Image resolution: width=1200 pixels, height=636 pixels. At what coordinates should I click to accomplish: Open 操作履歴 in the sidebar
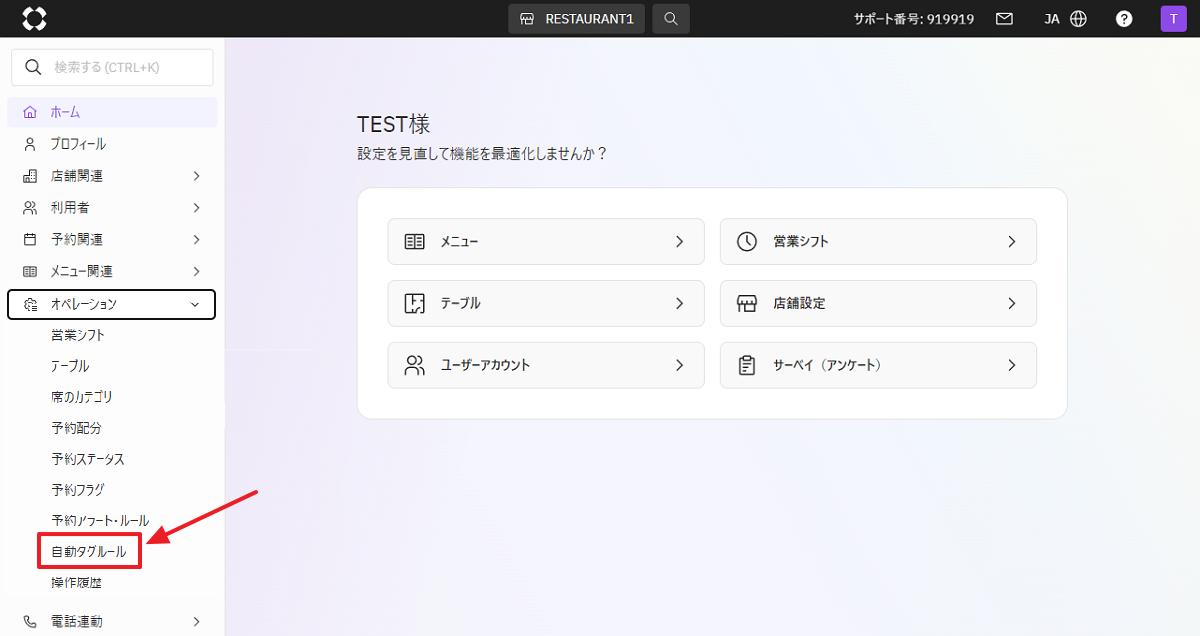76,583
